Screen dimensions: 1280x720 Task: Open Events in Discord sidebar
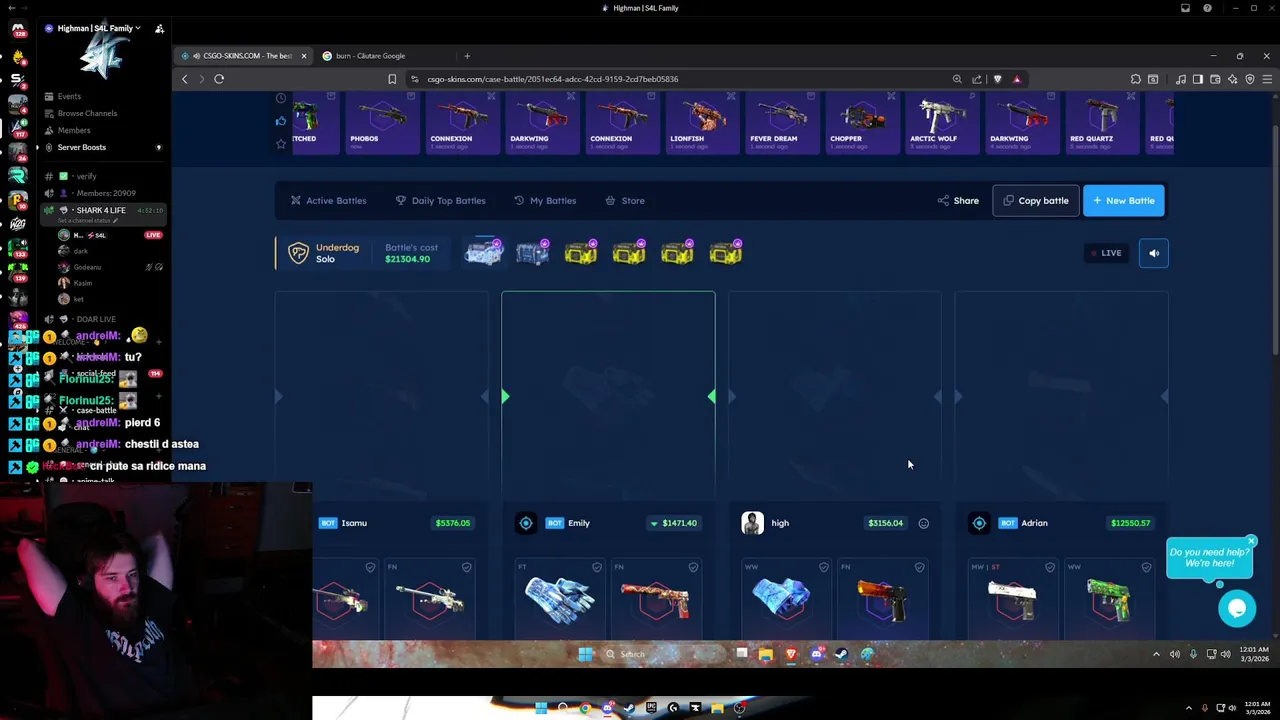click(x=69, y=96)
